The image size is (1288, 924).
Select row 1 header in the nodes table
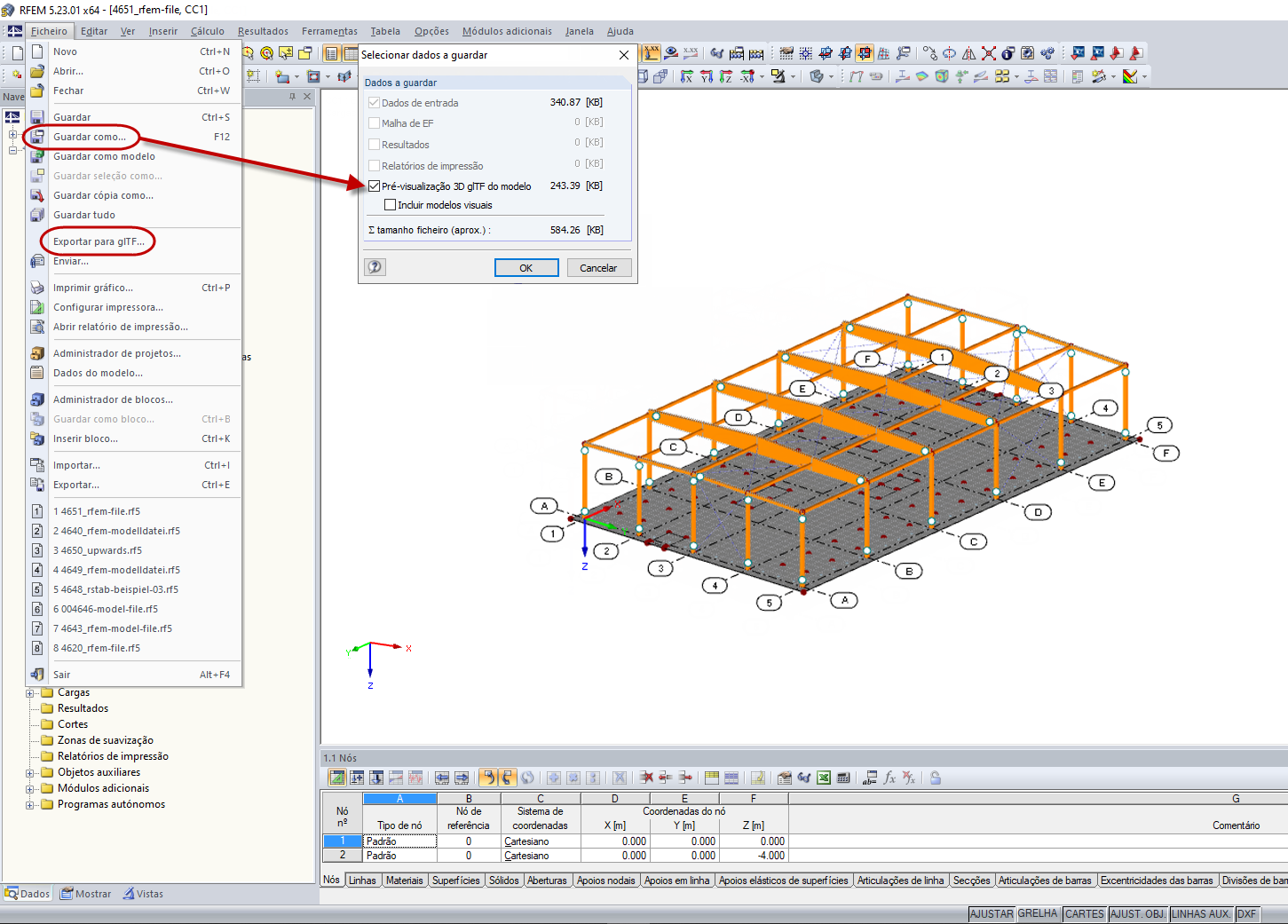click(343, 841)
